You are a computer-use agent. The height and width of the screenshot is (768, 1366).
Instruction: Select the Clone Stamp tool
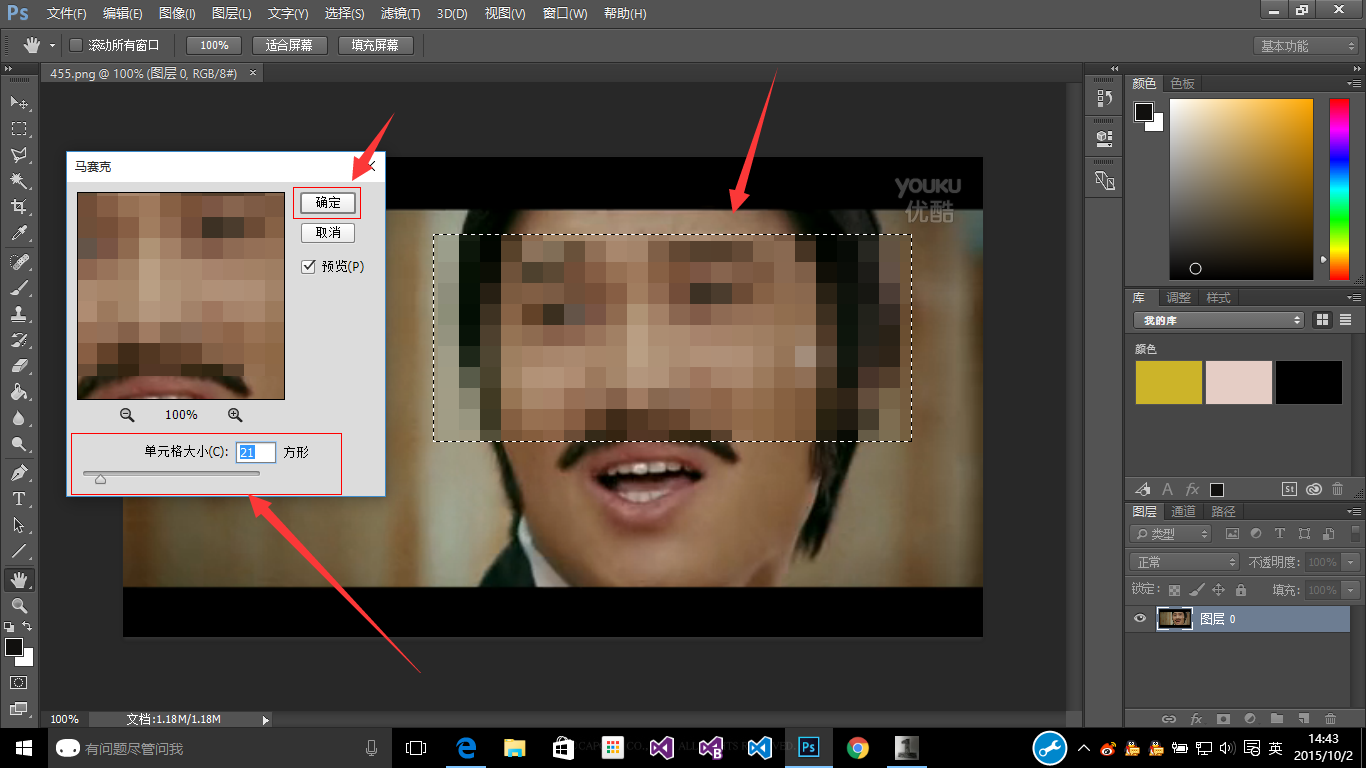[19, 314]
